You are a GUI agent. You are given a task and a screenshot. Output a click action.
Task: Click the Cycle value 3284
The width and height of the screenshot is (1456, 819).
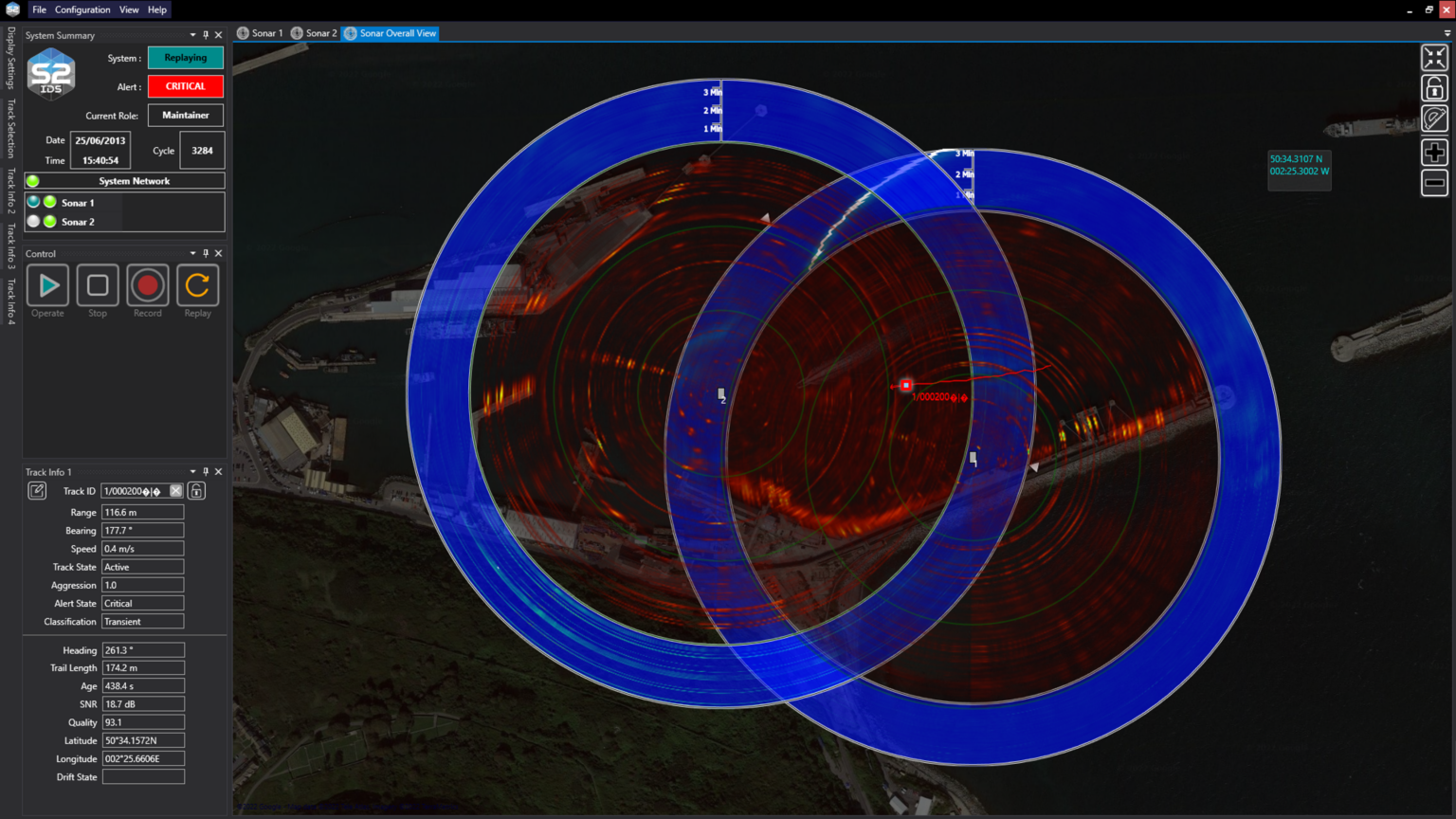[202, 151]
